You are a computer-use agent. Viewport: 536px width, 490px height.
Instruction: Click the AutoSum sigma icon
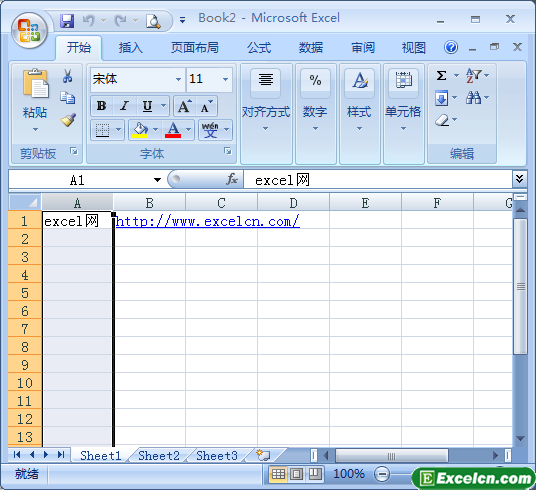[x=441, y=75]
